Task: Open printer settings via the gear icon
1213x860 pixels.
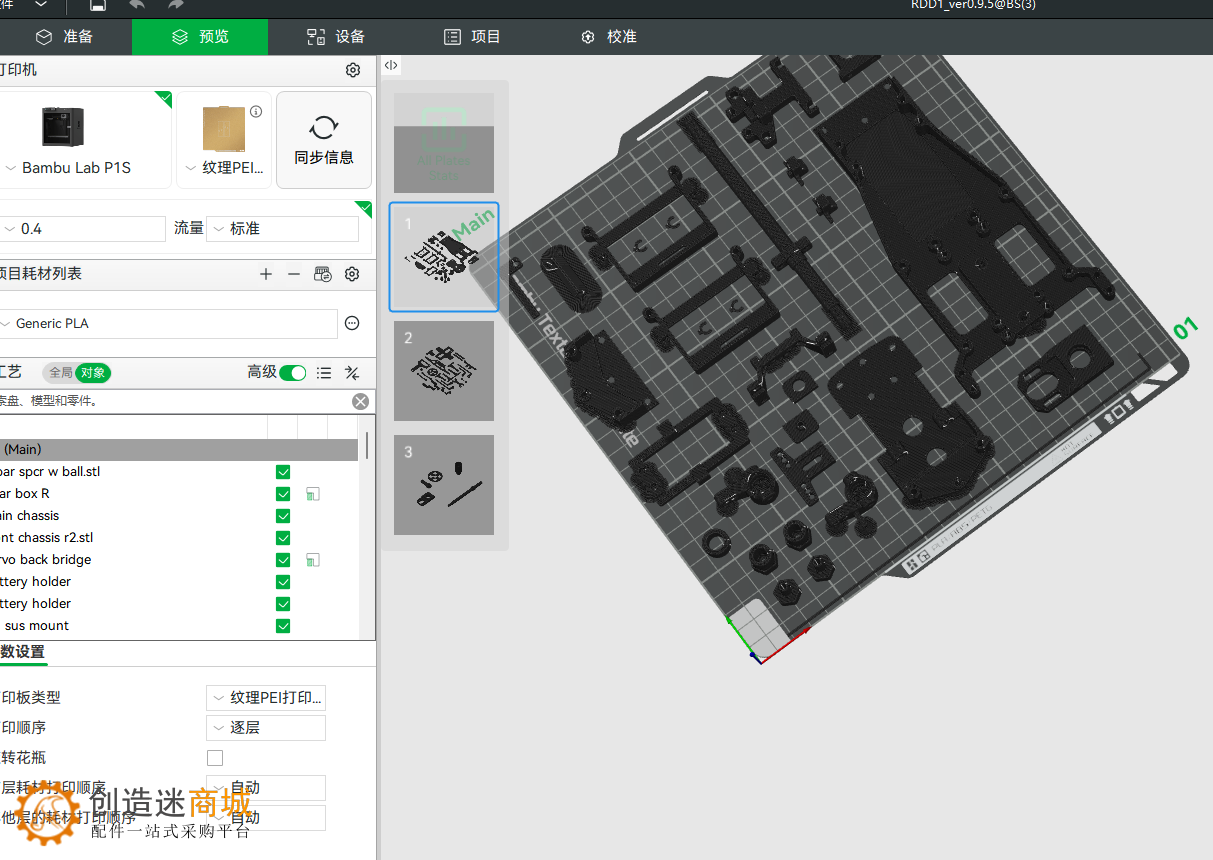Action: 352,70
